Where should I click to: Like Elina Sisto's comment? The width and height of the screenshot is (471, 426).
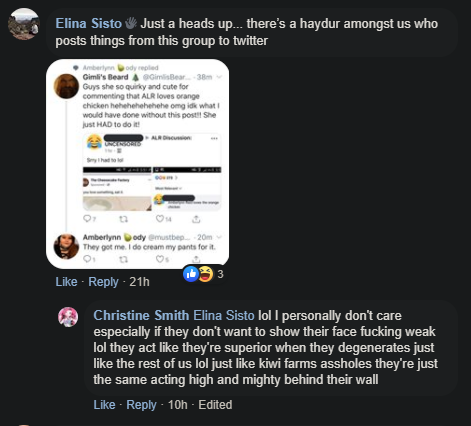click(66, 282)
